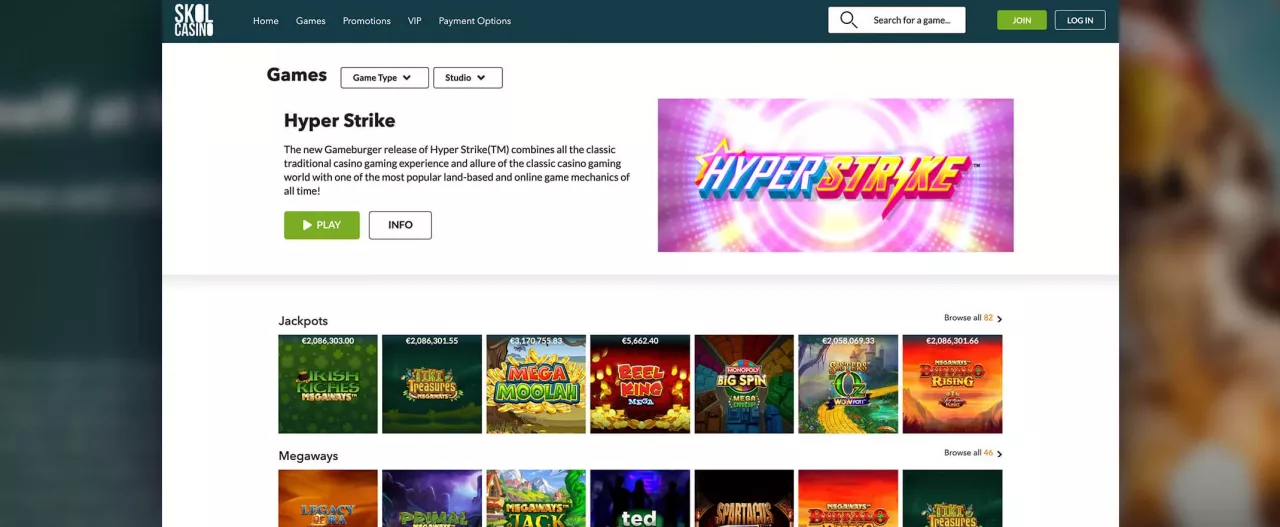Viewport: 1280px width, 527px height.
Task: Open the Primal Megaways game tile
Action: click(x=432, y=498)
